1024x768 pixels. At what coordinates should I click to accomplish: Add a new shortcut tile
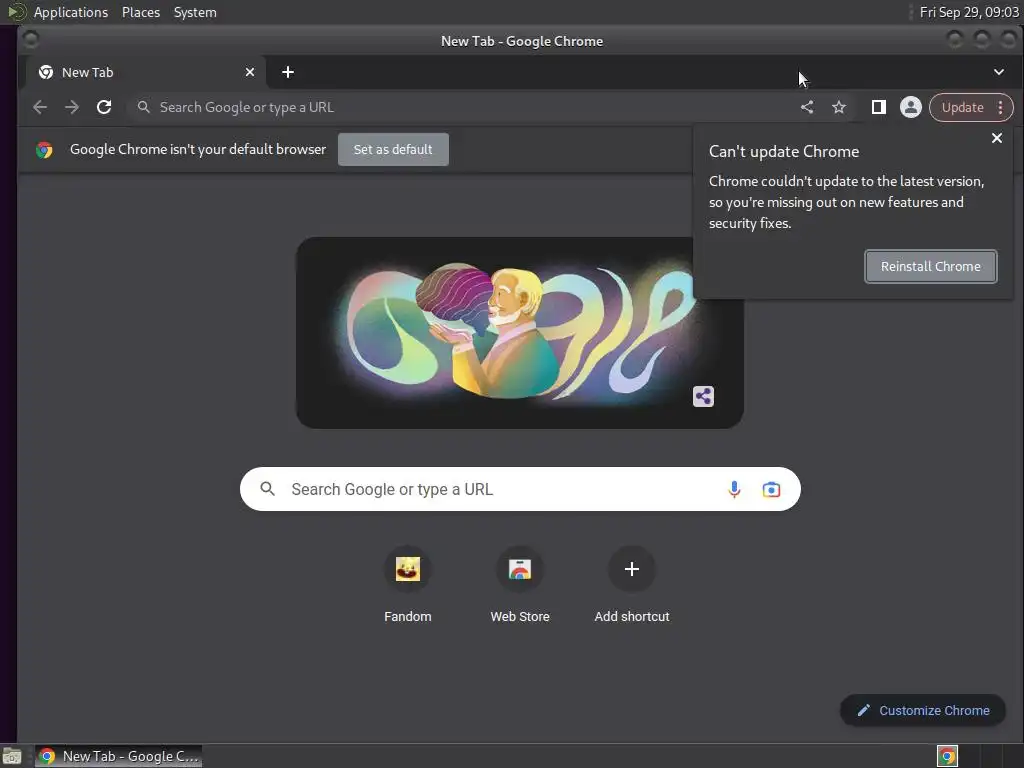(632, 584)
